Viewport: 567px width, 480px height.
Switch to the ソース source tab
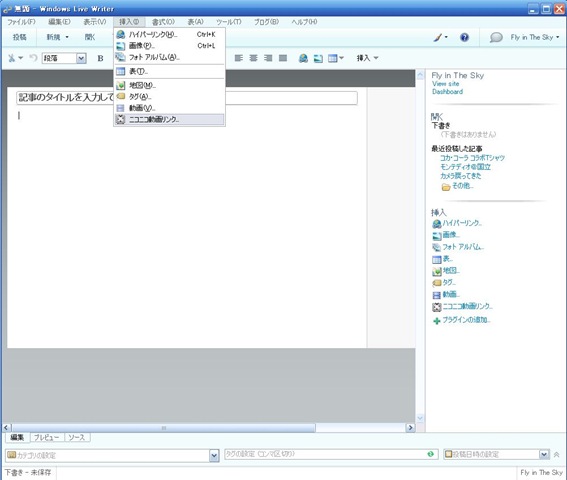tap(77, 437)
